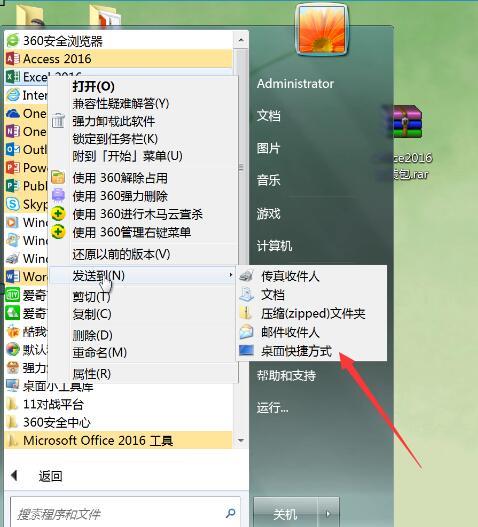478x527 pixels.
Task: Click the zipped folder icon
Action: [246, 313]
